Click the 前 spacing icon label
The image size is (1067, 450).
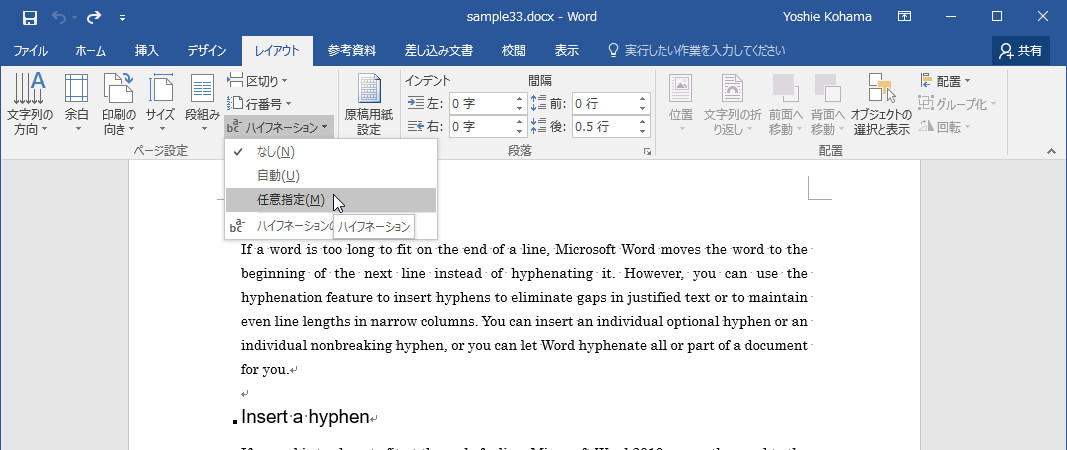point(548,103)
